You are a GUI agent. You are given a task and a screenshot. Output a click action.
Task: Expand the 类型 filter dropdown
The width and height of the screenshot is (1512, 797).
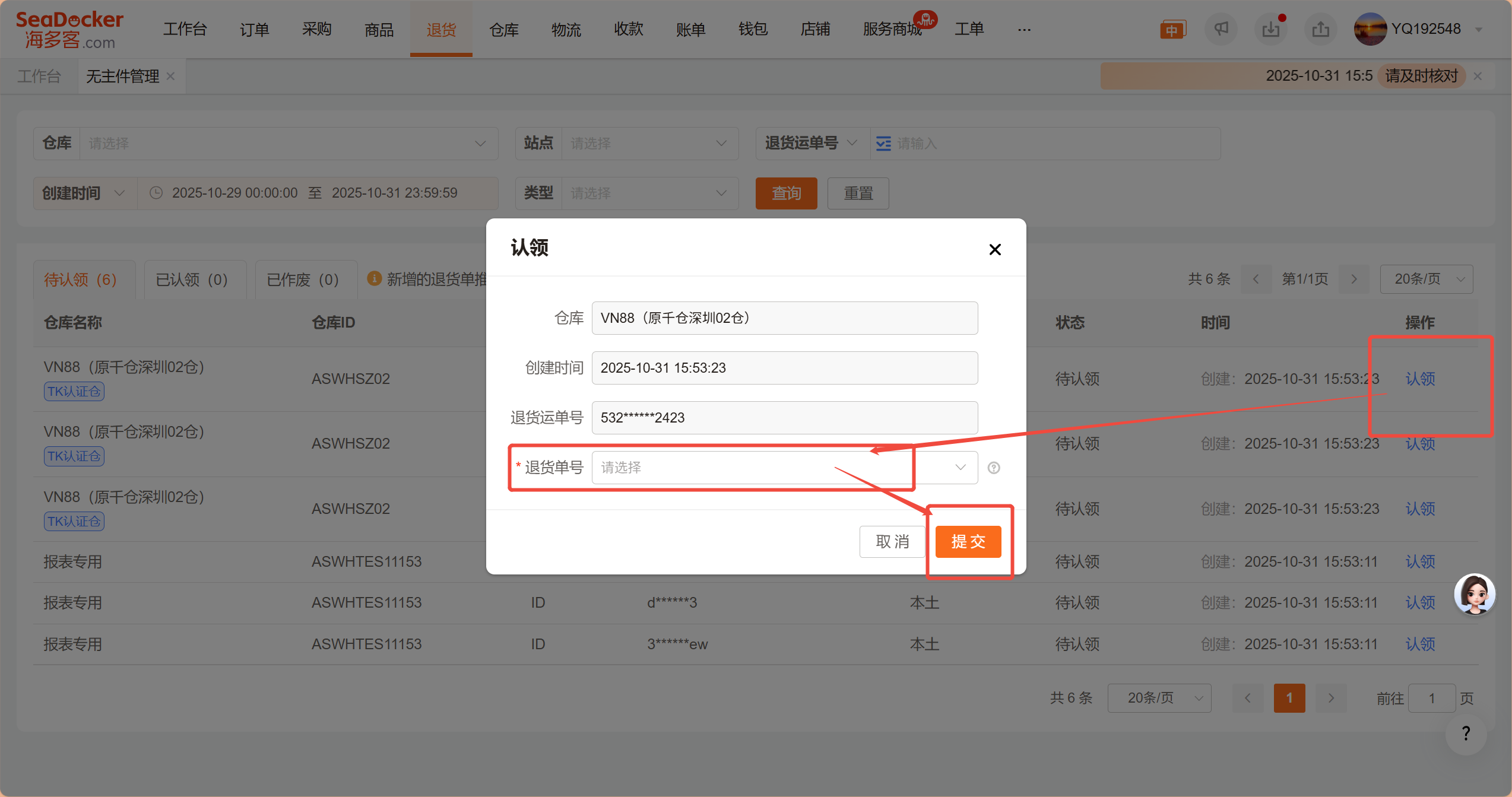click(x=649, y=193)
